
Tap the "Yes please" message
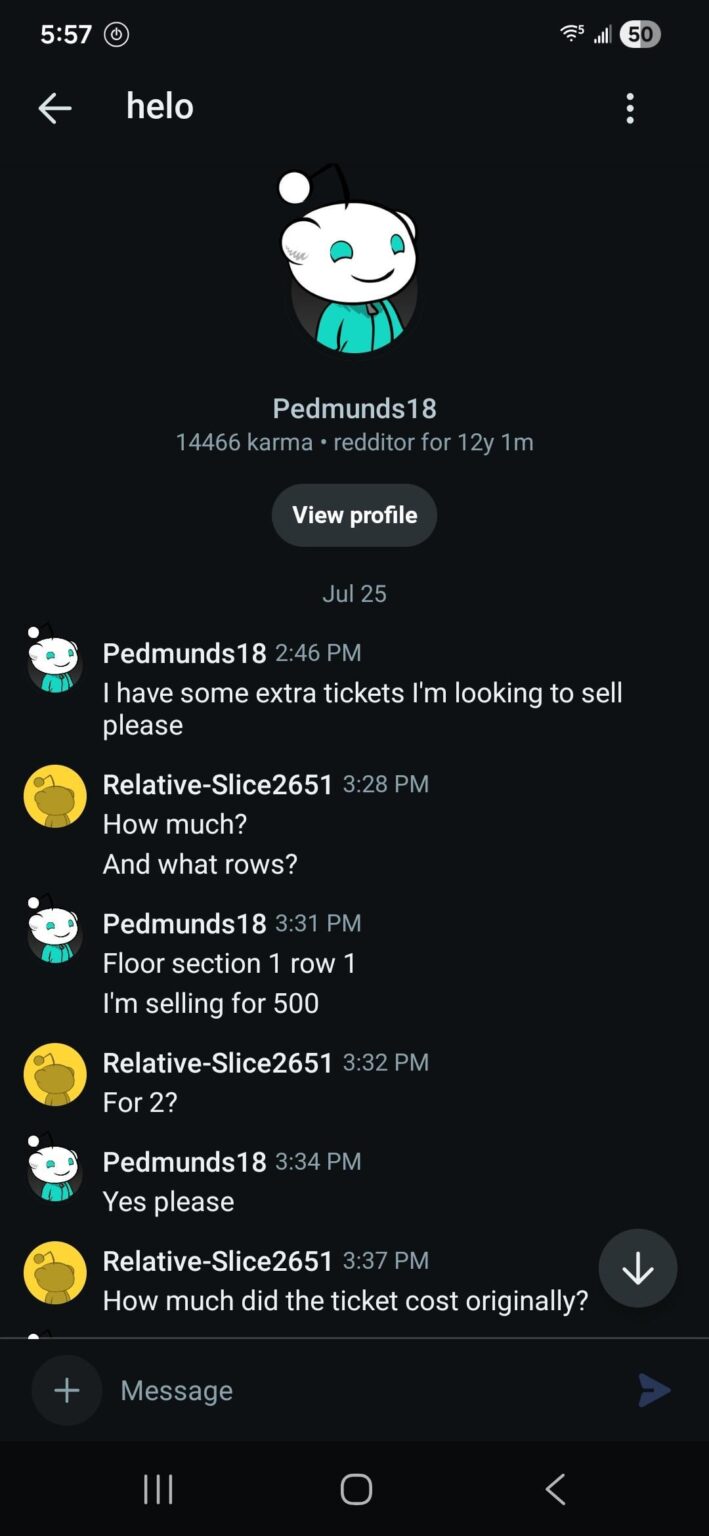(168, 1201)
